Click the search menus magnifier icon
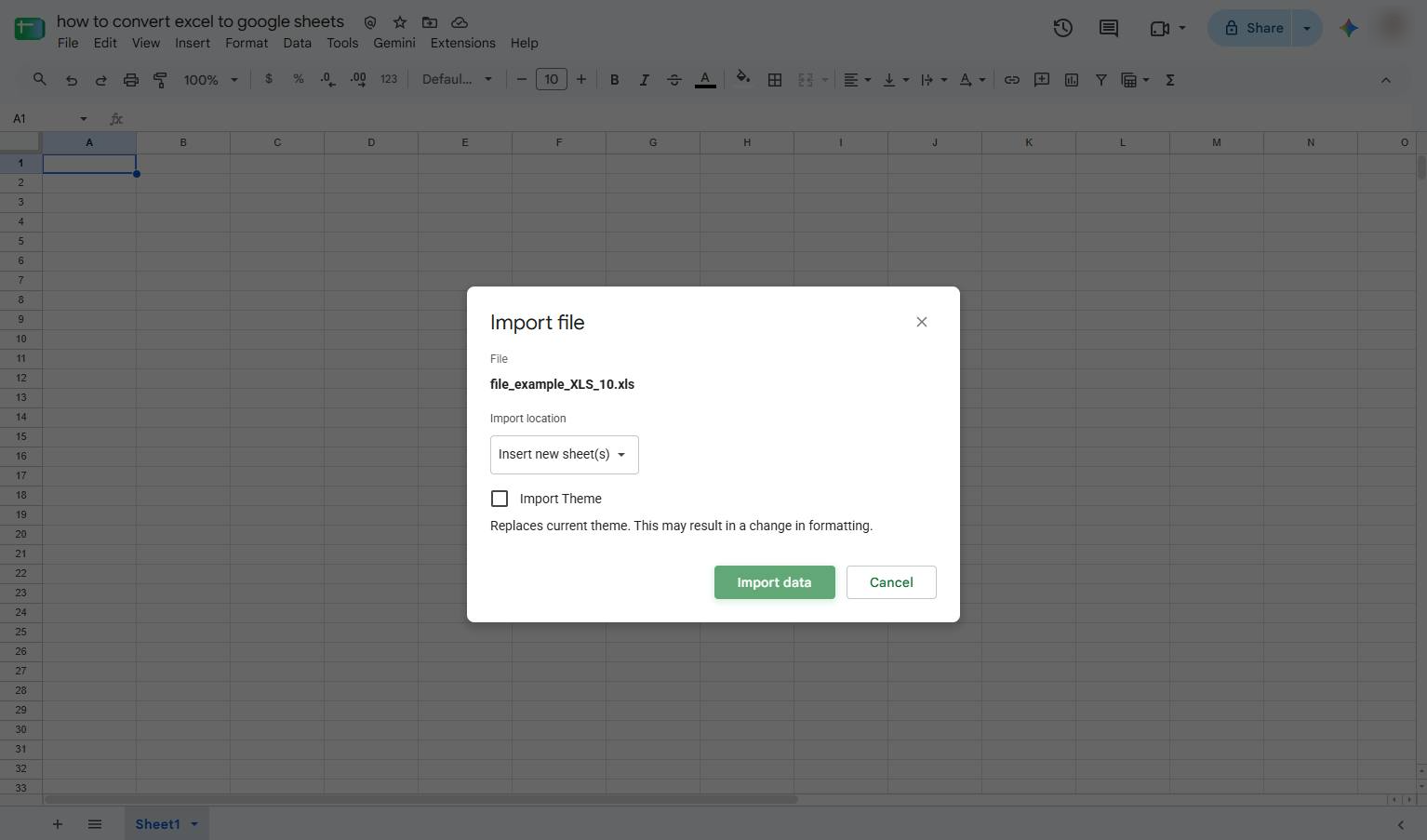The width and height of the screenshot is (1427, 840). pos(39,80)
